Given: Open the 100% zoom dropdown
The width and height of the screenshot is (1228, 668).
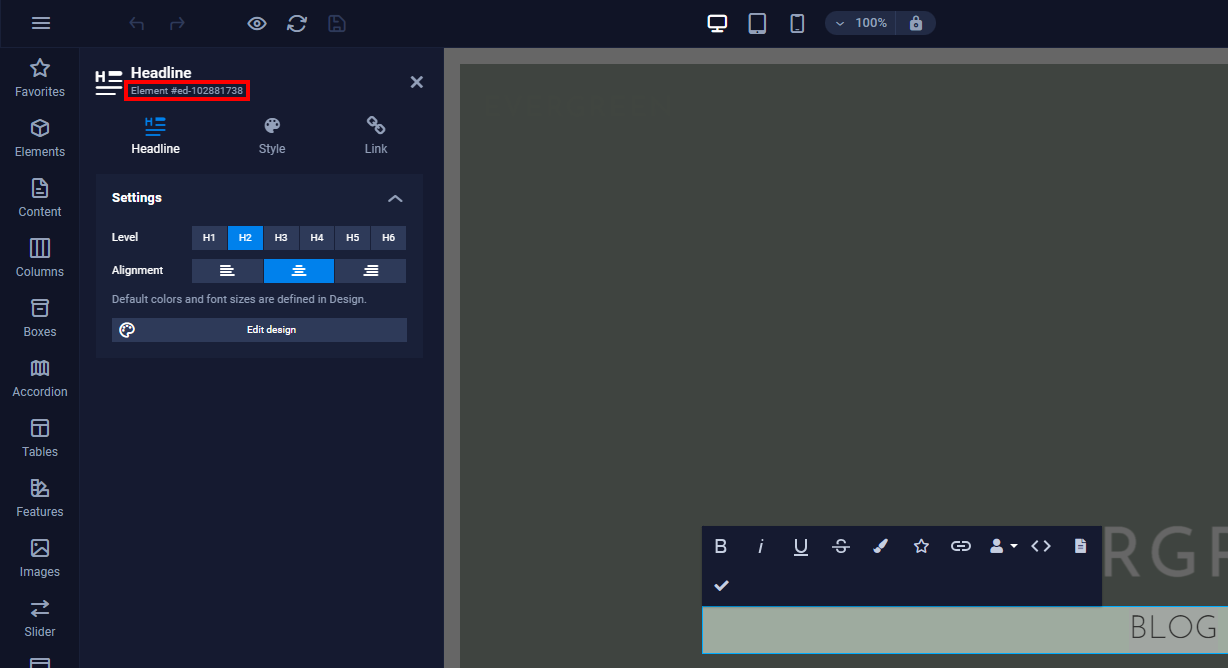Looking at the screenshot, I should pos(860,23).
